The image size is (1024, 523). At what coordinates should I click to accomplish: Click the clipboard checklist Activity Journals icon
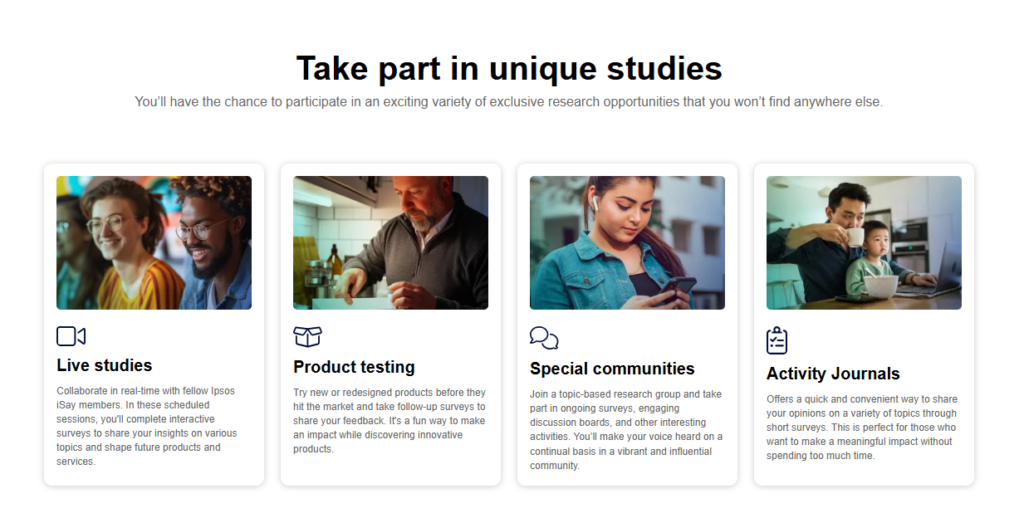click(x=777, y=340)
